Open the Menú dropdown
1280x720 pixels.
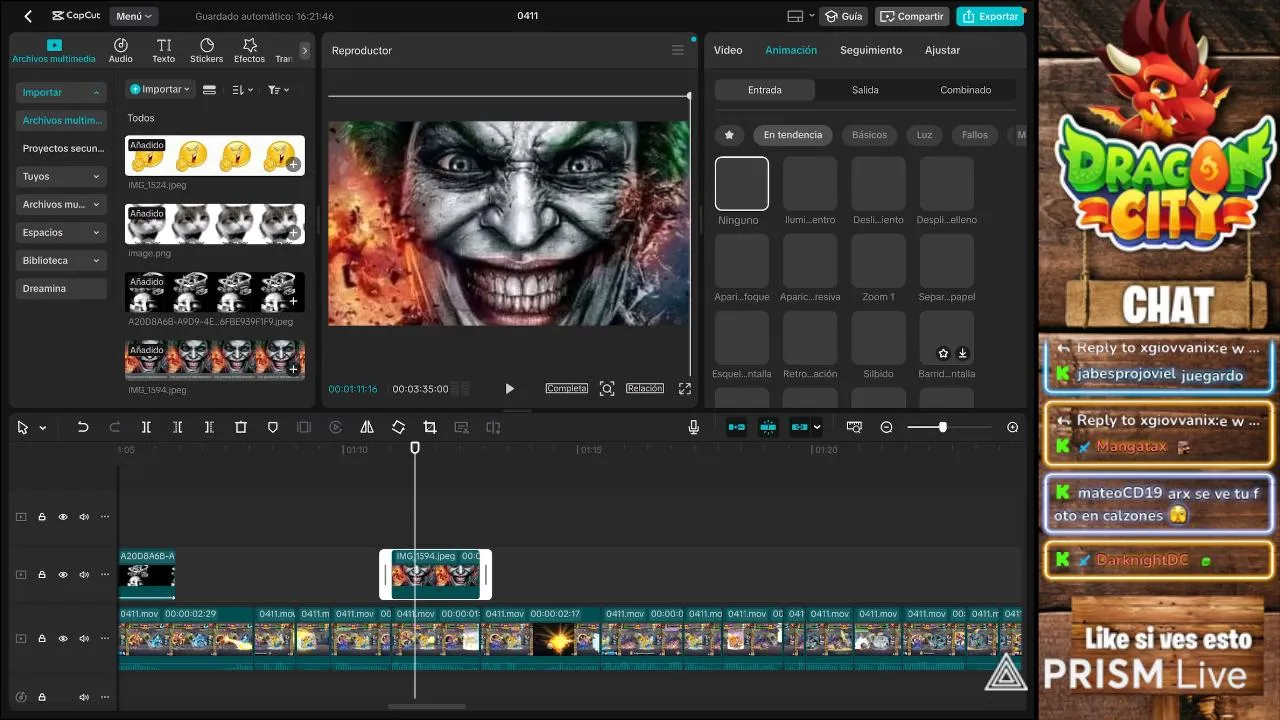[134, 16]
